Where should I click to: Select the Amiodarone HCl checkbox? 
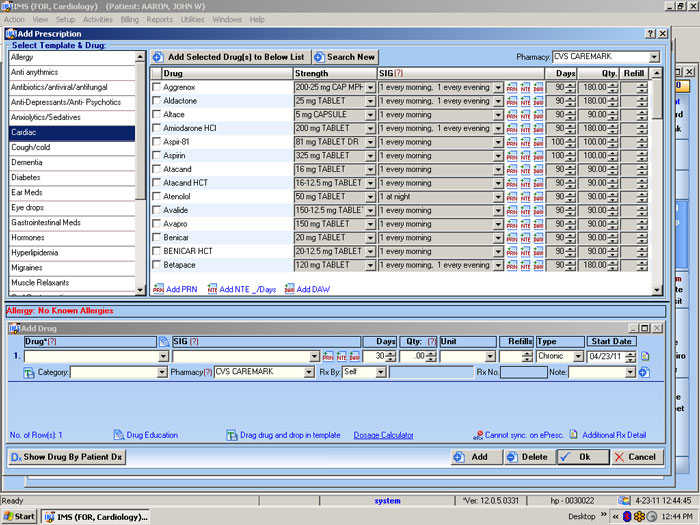click(156, 128)
